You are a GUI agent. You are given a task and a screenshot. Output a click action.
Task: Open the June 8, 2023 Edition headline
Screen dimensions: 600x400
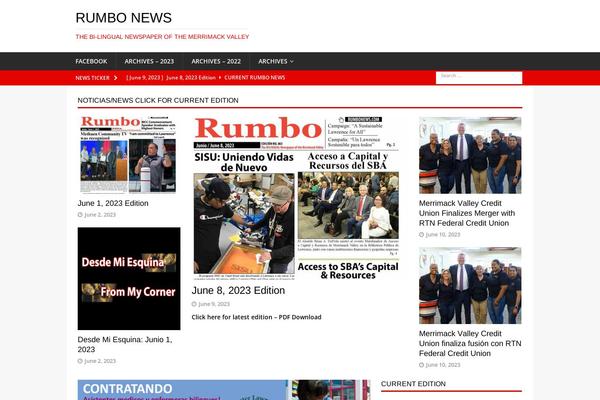[x=238, y=291]
